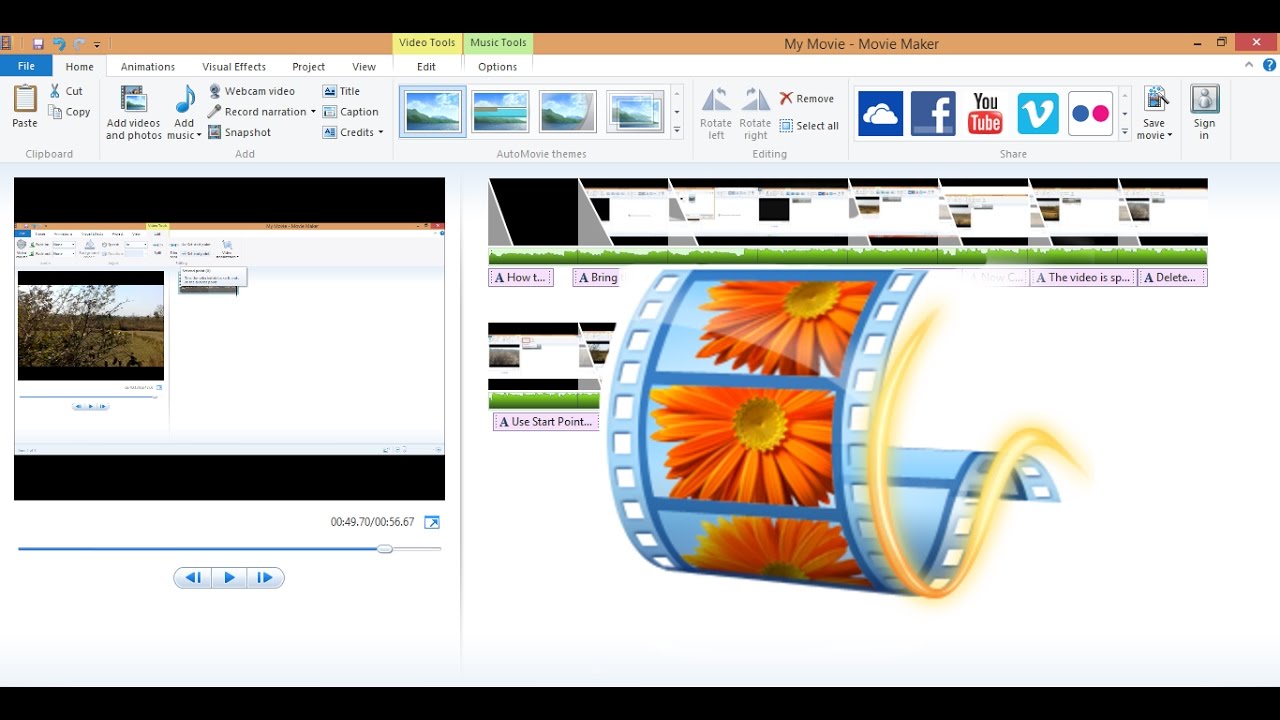The height and width of the screenshot is (720, 1280).
Task: Switch to the Animations tab
Action: (x=148, y=67)
